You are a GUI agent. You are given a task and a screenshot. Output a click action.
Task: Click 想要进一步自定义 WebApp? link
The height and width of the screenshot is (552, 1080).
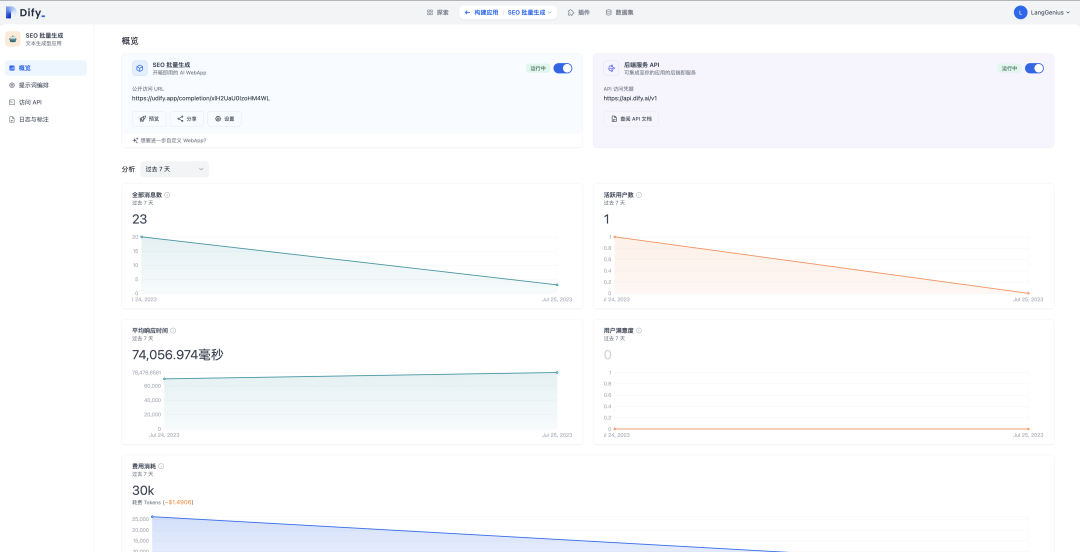[169, 140]
